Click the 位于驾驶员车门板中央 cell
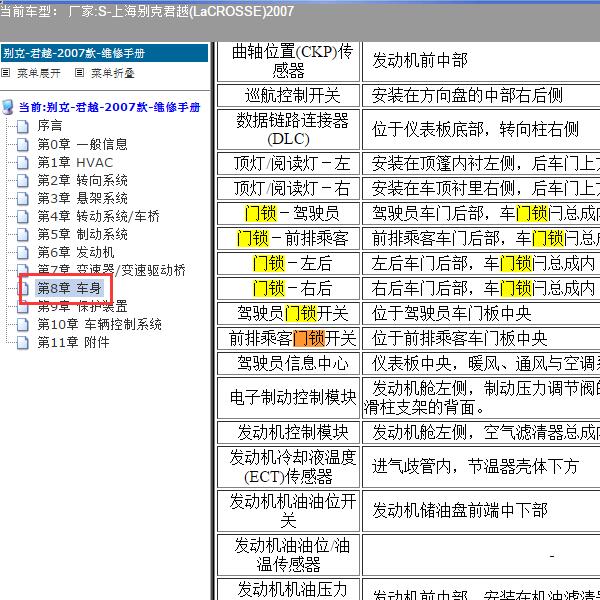 (481, 313)
